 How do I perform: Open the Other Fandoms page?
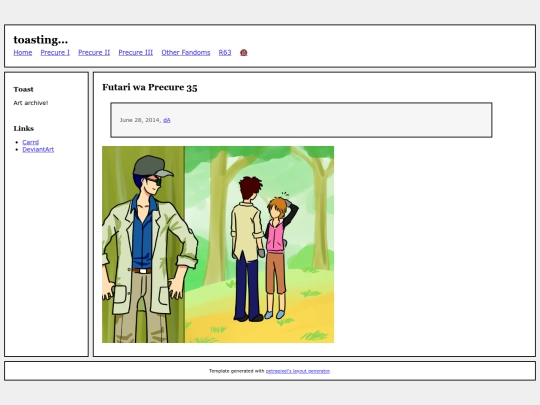(x=186, y=52)
